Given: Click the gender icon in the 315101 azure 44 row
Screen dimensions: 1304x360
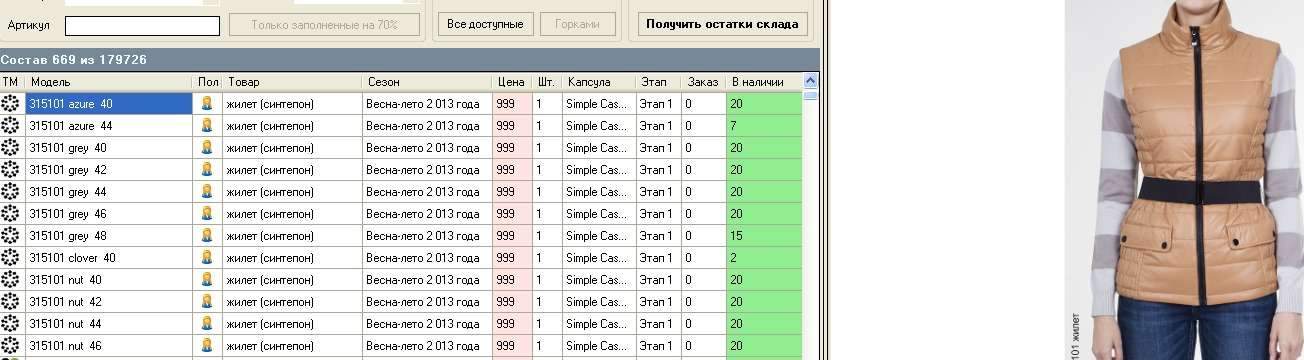Looking at the screenshot, I should [207, 125].
